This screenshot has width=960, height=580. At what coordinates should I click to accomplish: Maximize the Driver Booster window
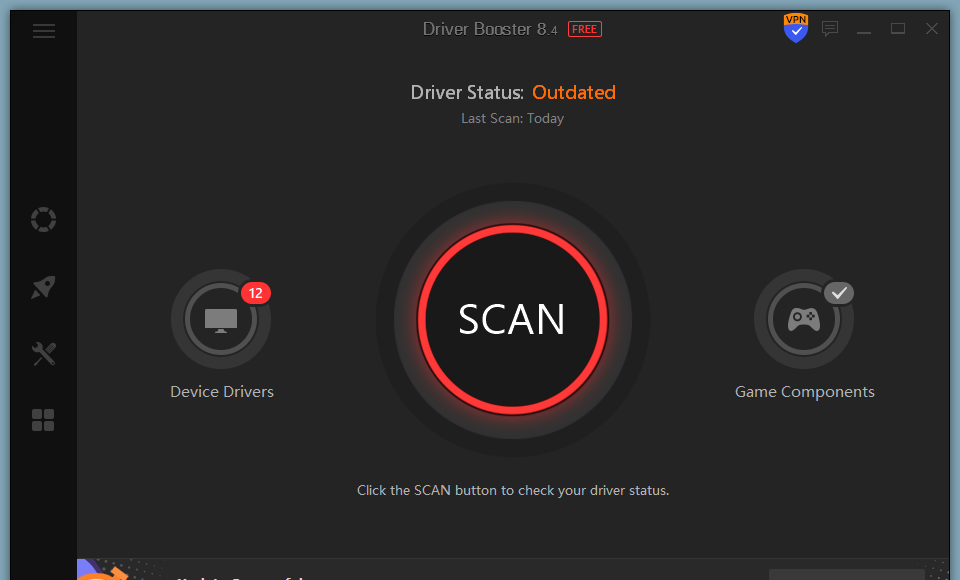pos(898,28)
